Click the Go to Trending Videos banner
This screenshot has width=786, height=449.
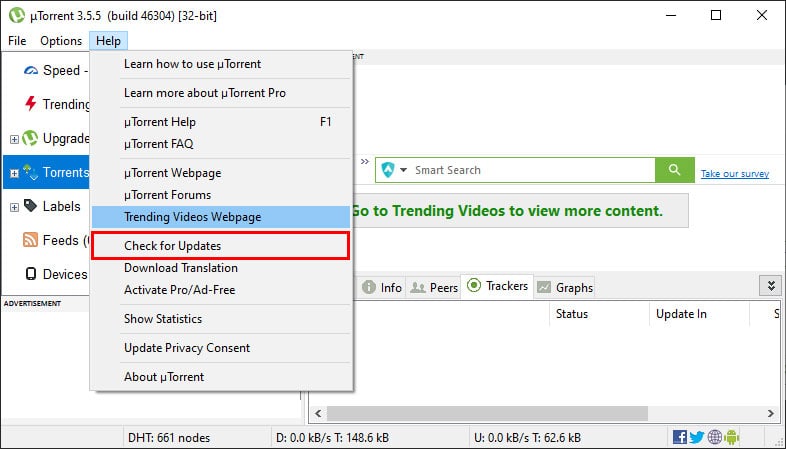519,211
